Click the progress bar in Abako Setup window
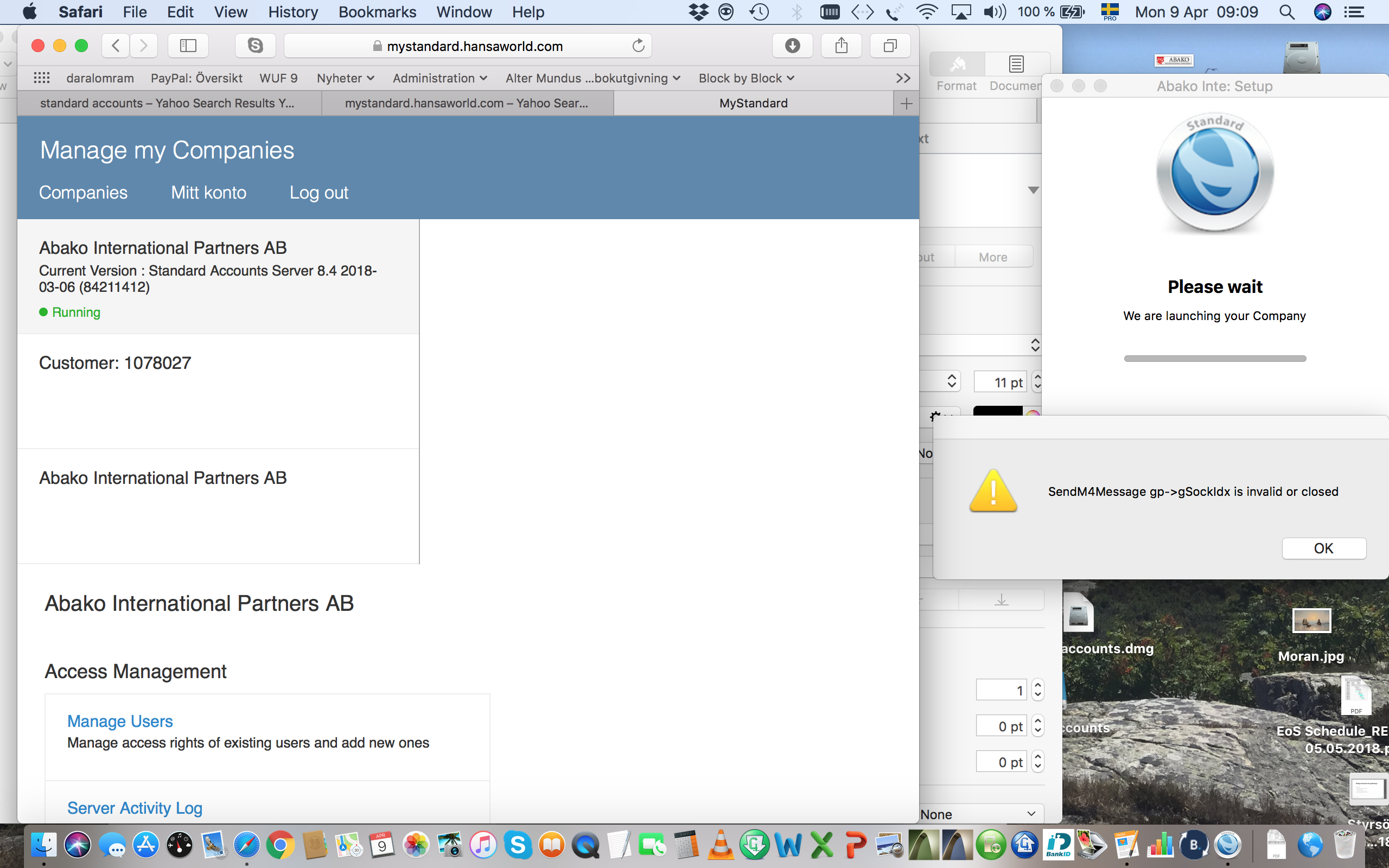Viewport: 1389px width, 868px height. (1214, 359)
